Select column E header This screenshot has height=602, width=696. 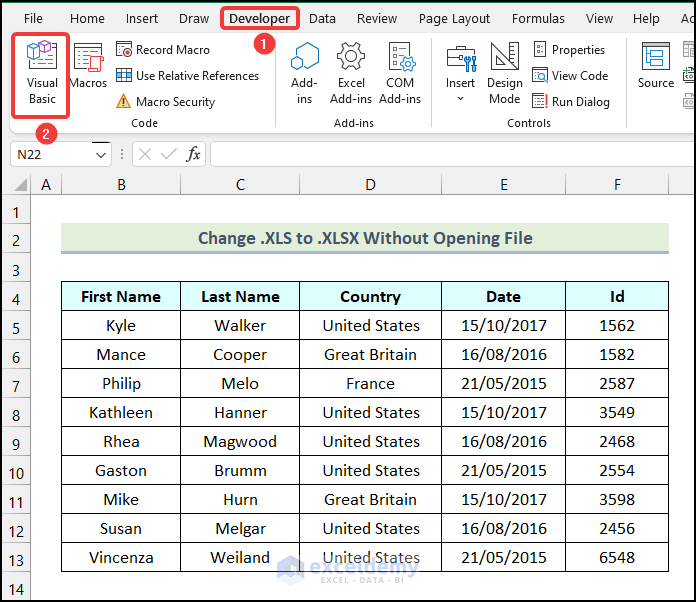504,184
